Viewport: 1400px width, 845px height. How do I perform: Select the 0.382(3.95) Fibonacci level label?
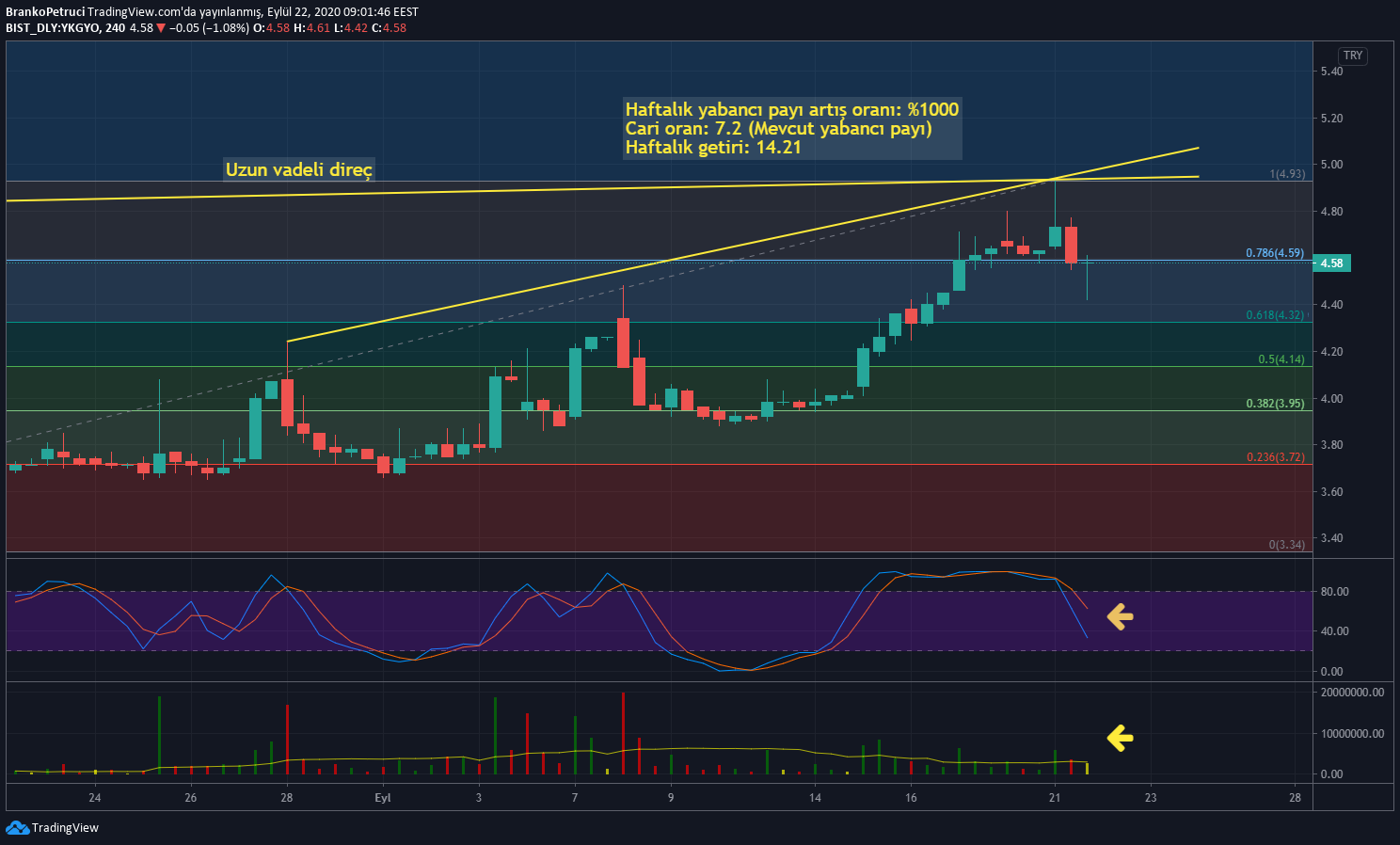pyautogui.click(x=1275, y=404)
